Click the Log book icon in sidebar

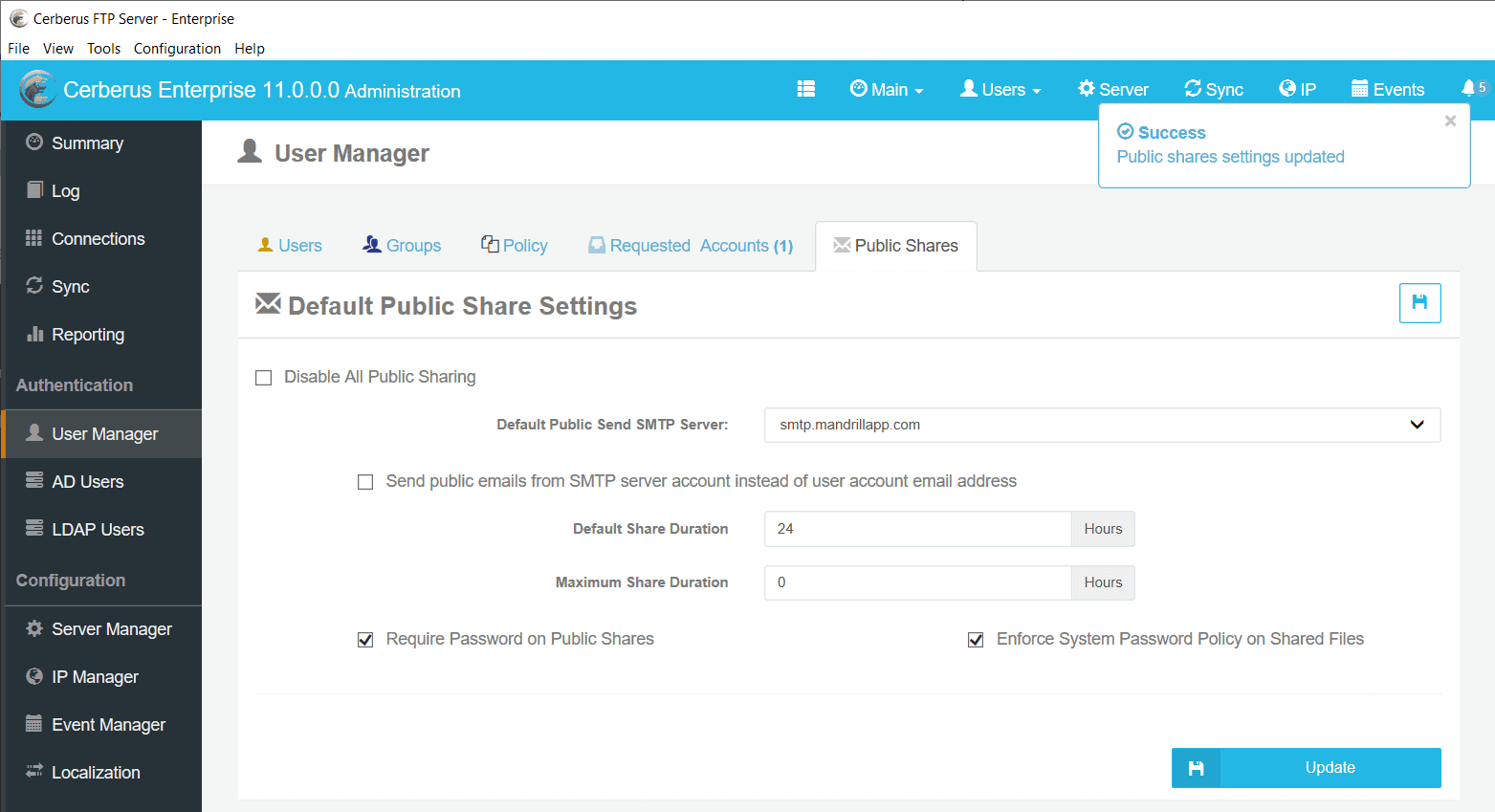[34, 189]
